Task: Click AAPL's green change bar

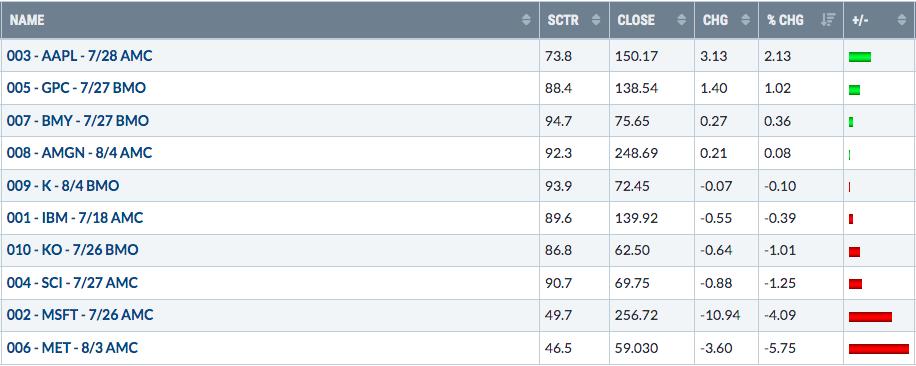Action: click(x=860, y=57)
